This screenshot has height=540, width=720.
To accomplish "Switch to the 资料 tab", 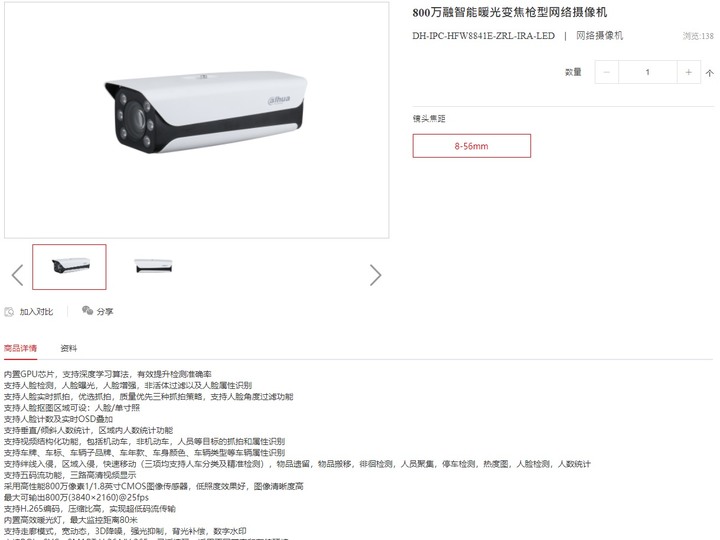I will click(68, 348).
